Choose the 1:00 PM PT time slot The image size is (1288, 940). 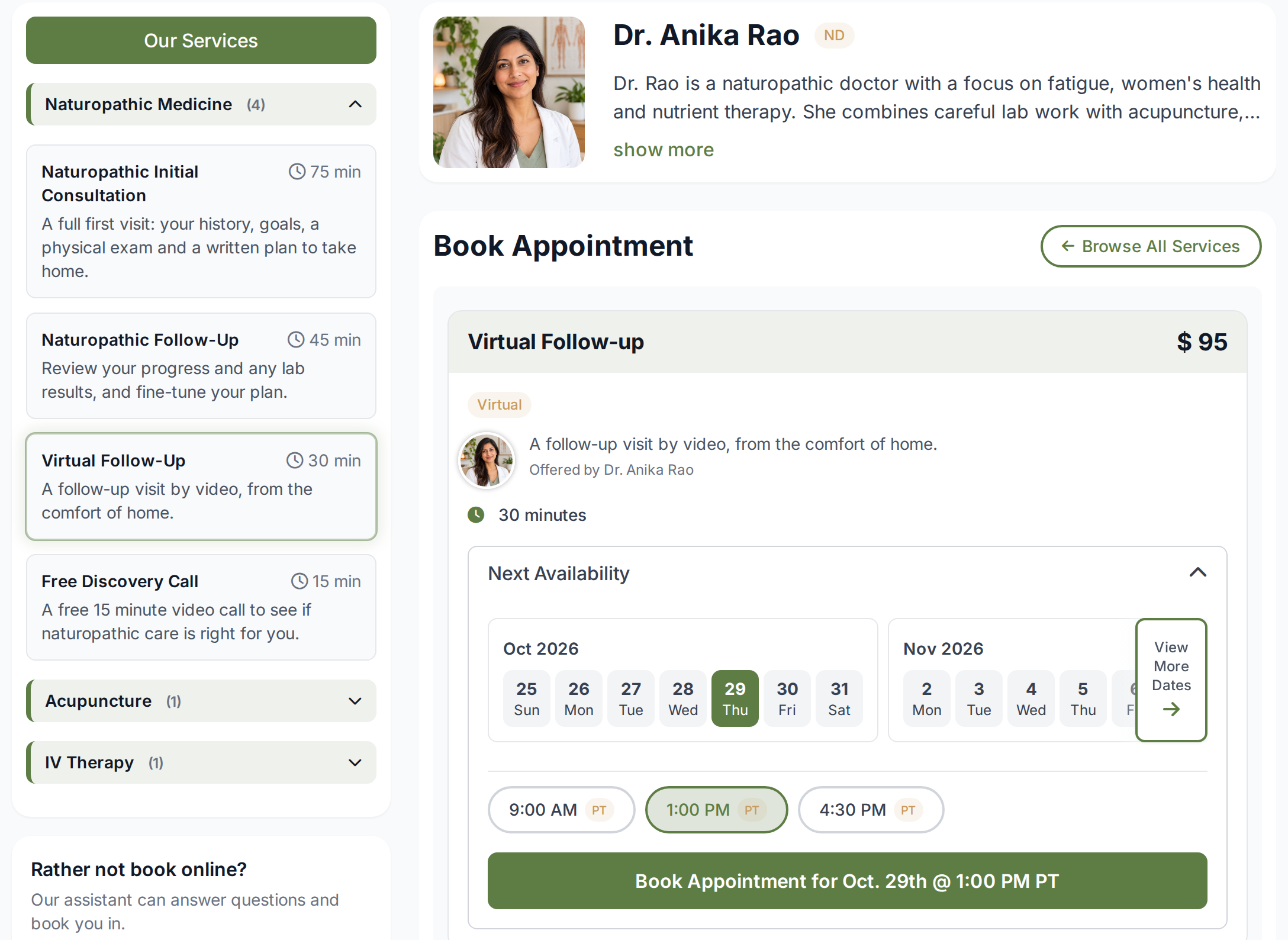tap(716, 810)
